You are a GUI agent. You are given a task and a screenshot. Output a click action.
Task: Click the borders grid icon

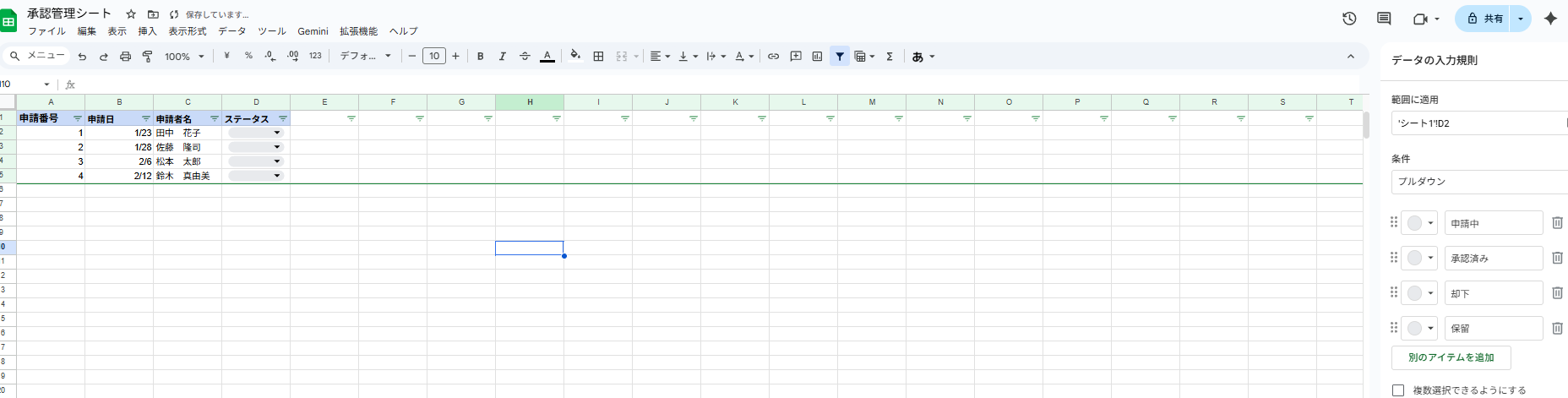tap(598, 57)
